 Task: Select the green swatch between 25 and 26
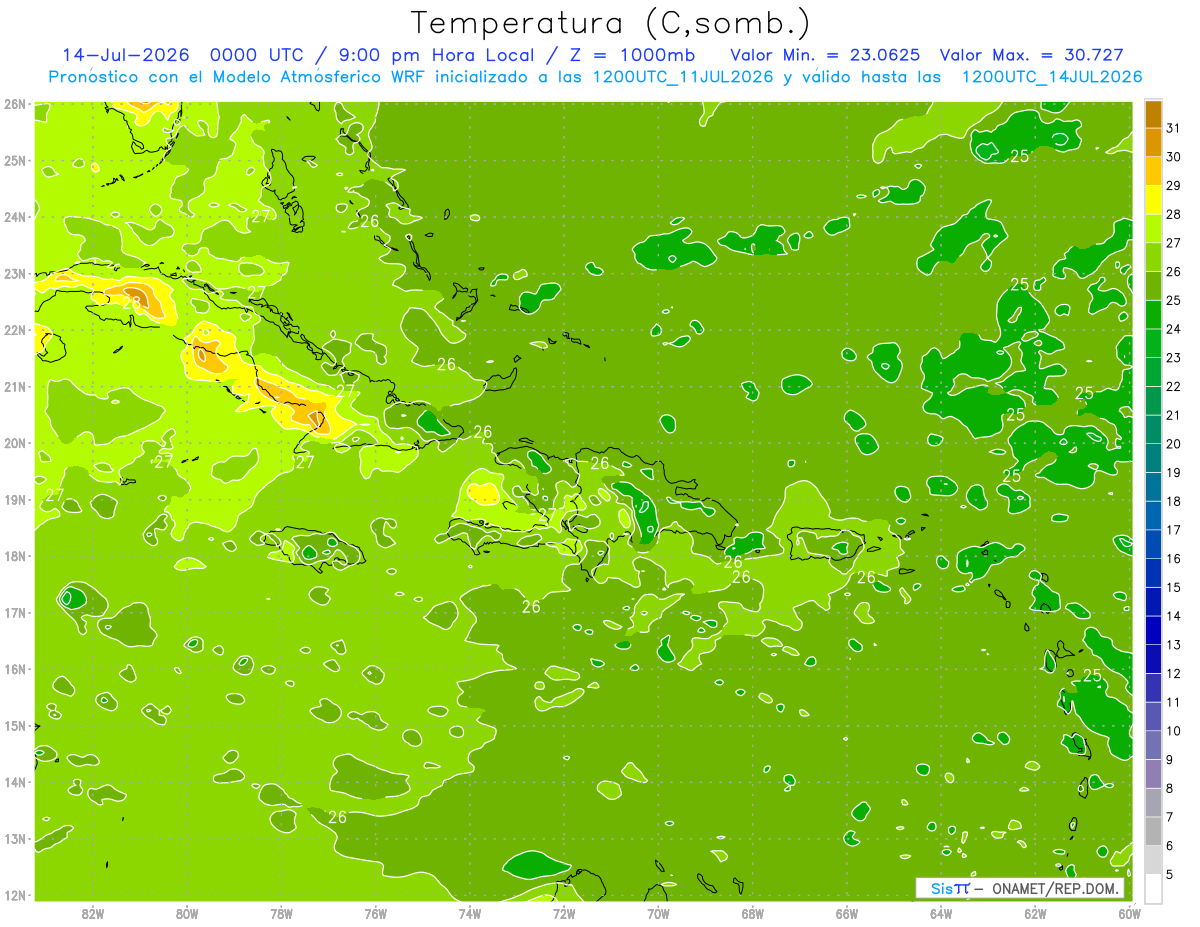point(1153,286)
